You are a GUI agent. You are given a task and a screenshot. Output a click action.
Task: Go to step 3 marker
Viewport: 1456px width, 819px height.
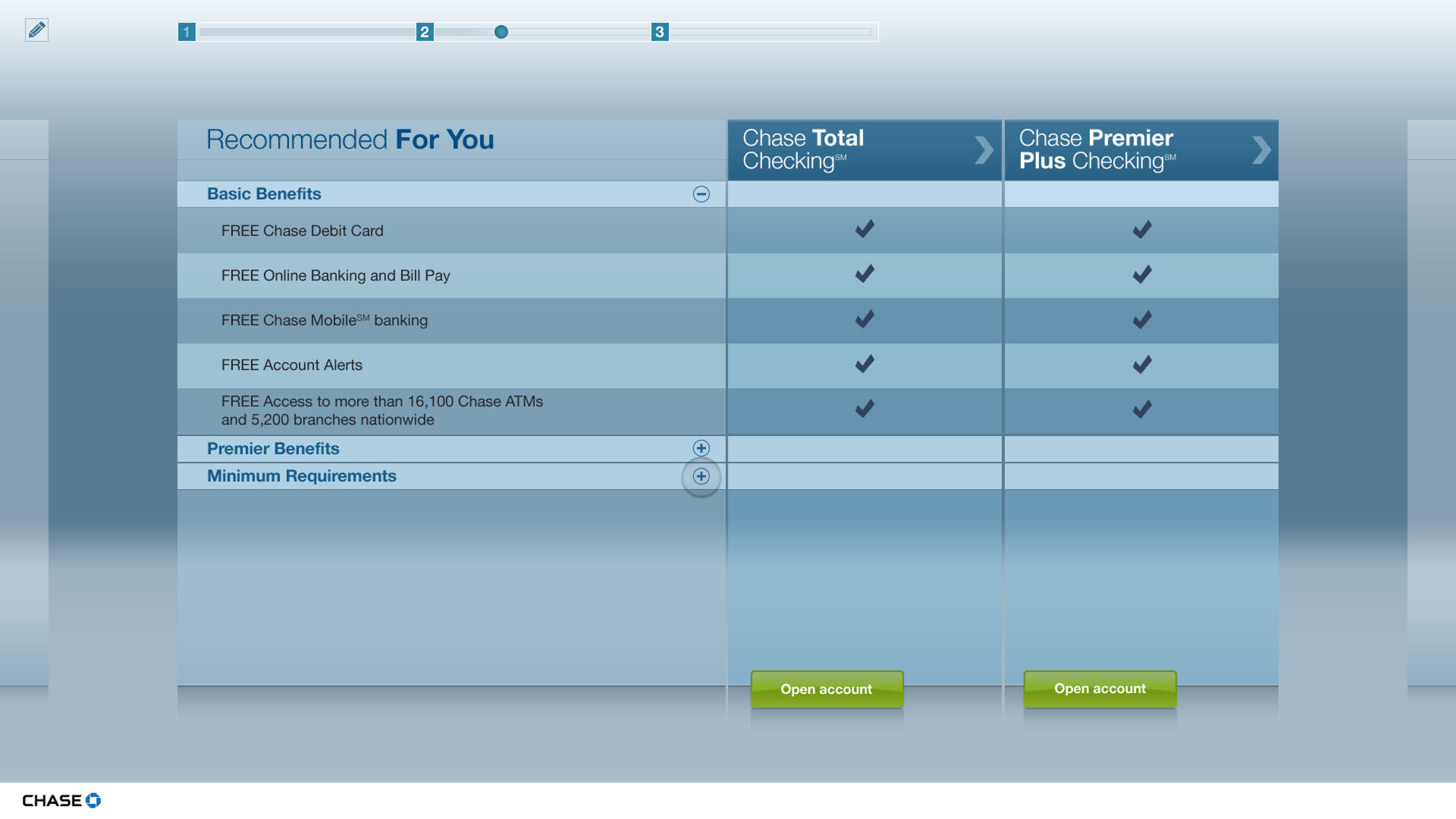660,31
